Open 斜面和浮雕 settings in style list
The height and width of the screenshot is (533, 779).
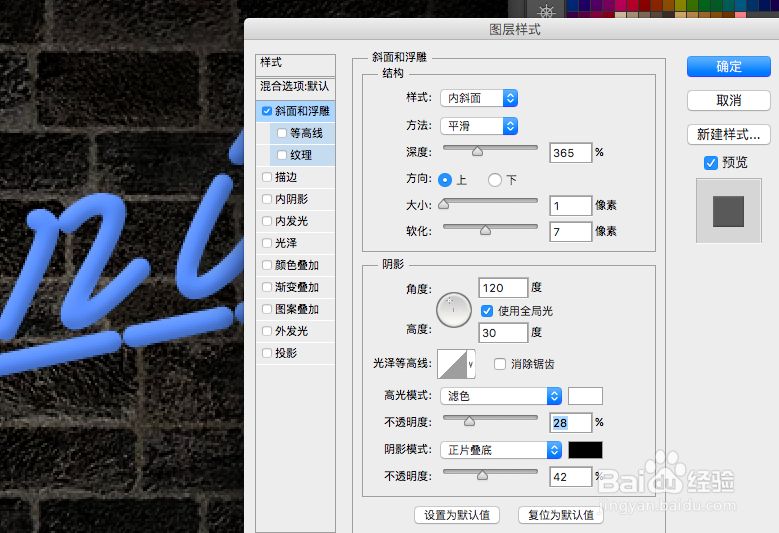(302, 111)
